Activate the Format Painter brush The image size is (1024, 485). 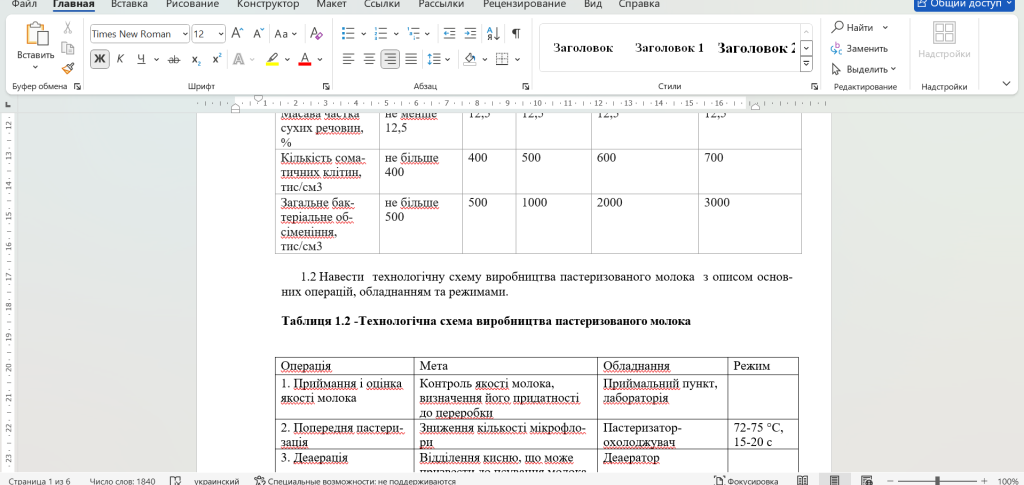coord(67,68)
